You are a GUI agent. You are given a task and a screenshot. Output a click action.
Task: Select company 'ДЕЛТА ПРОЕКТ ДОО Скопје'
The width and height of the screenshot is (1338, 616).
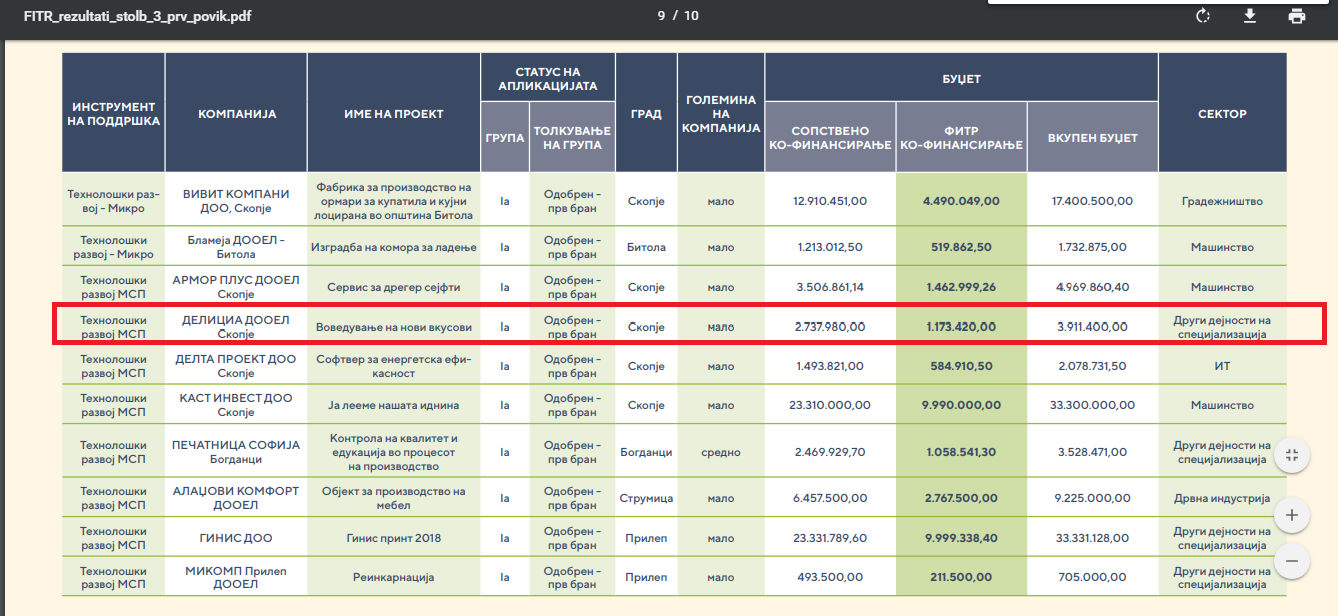coord(236,367)
